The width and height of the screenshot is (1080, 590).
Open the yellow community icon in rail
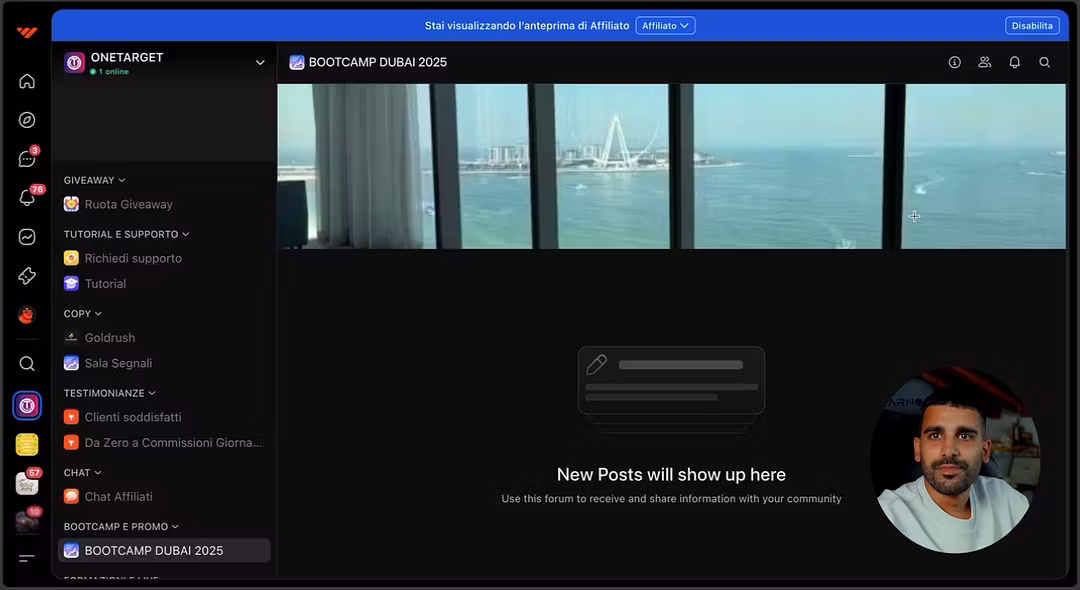(27, 445)
